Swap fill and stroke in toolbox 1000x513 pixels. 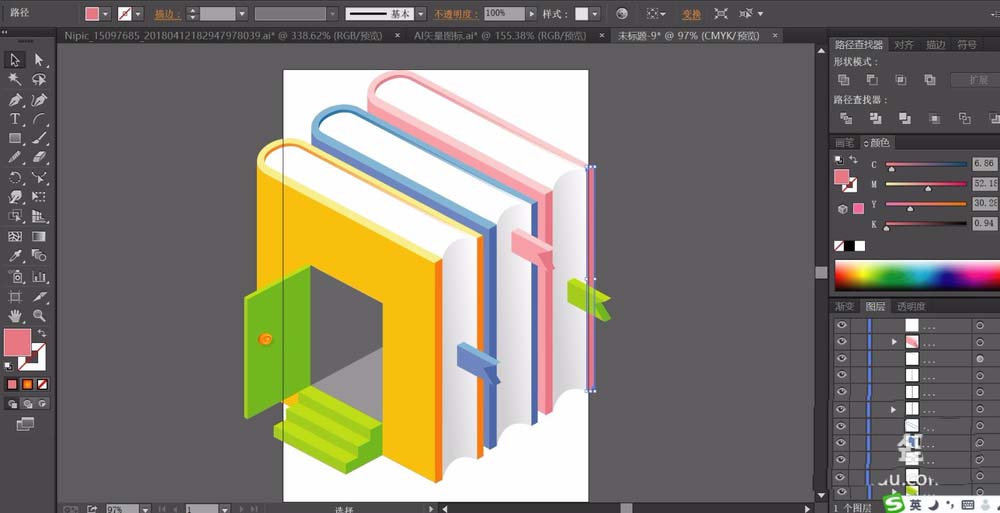point(41,334)
